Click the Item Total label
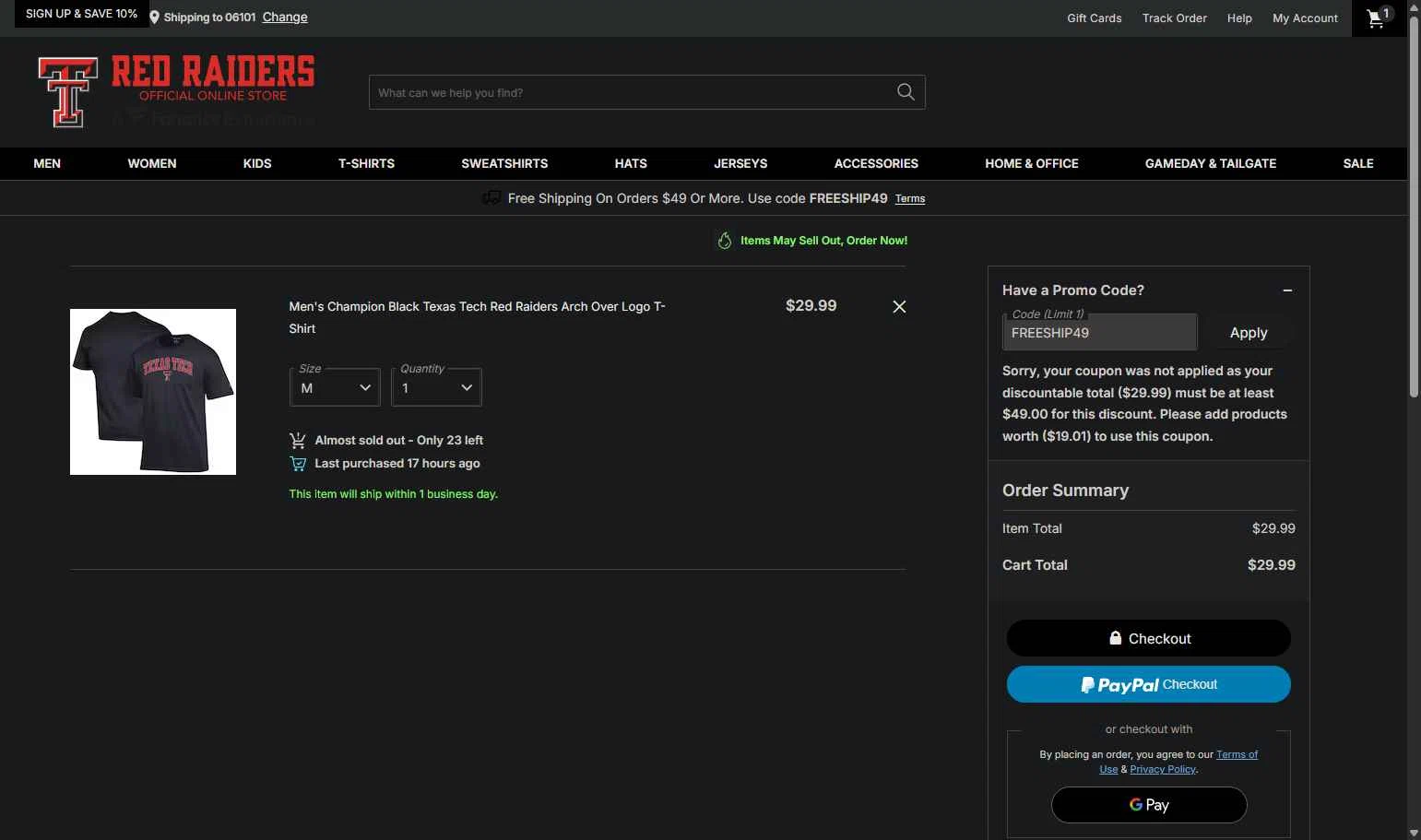The image size is (1421, 840). click(x=1032, y=528)
